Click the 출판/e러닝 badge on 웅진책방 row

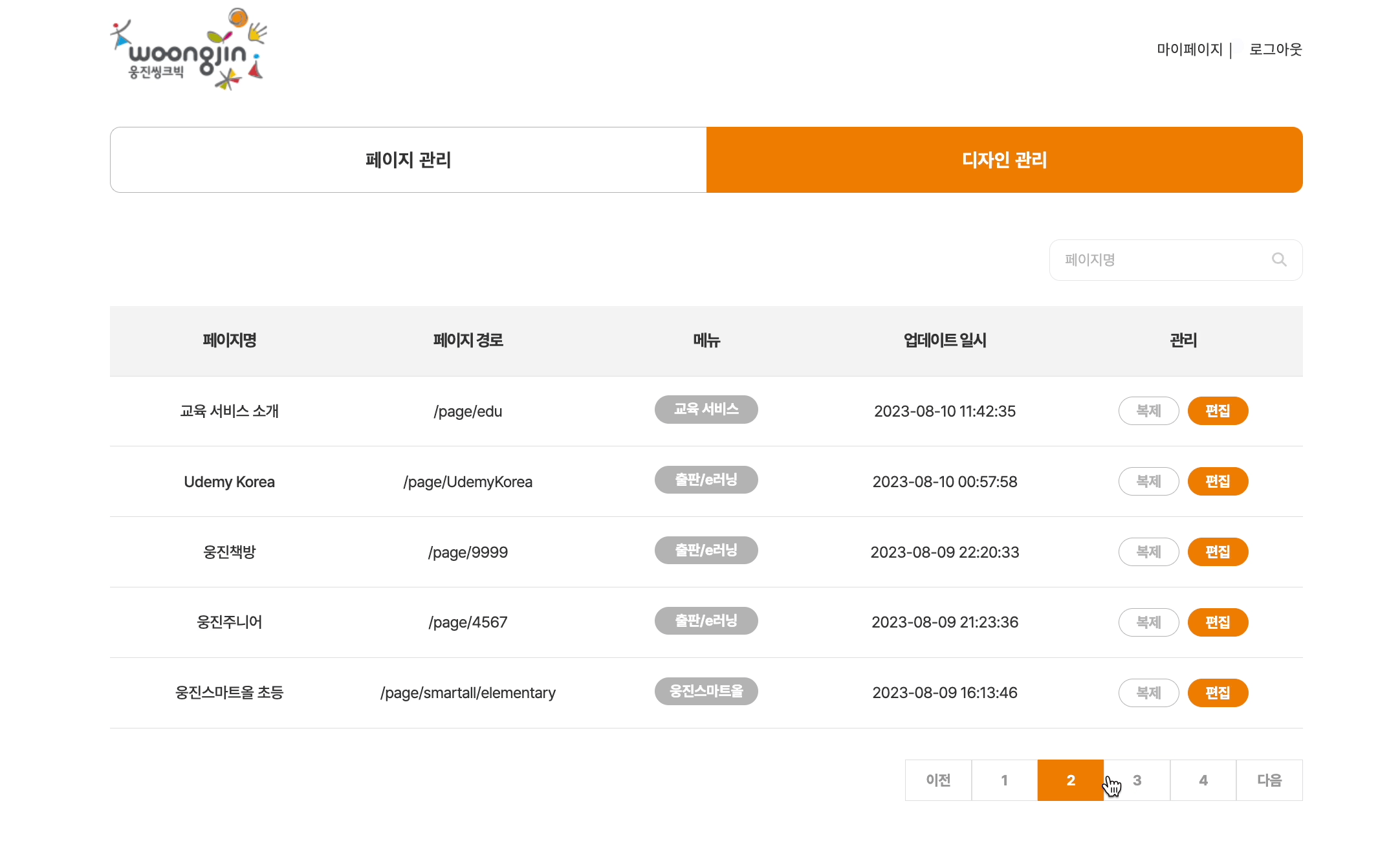706,550
